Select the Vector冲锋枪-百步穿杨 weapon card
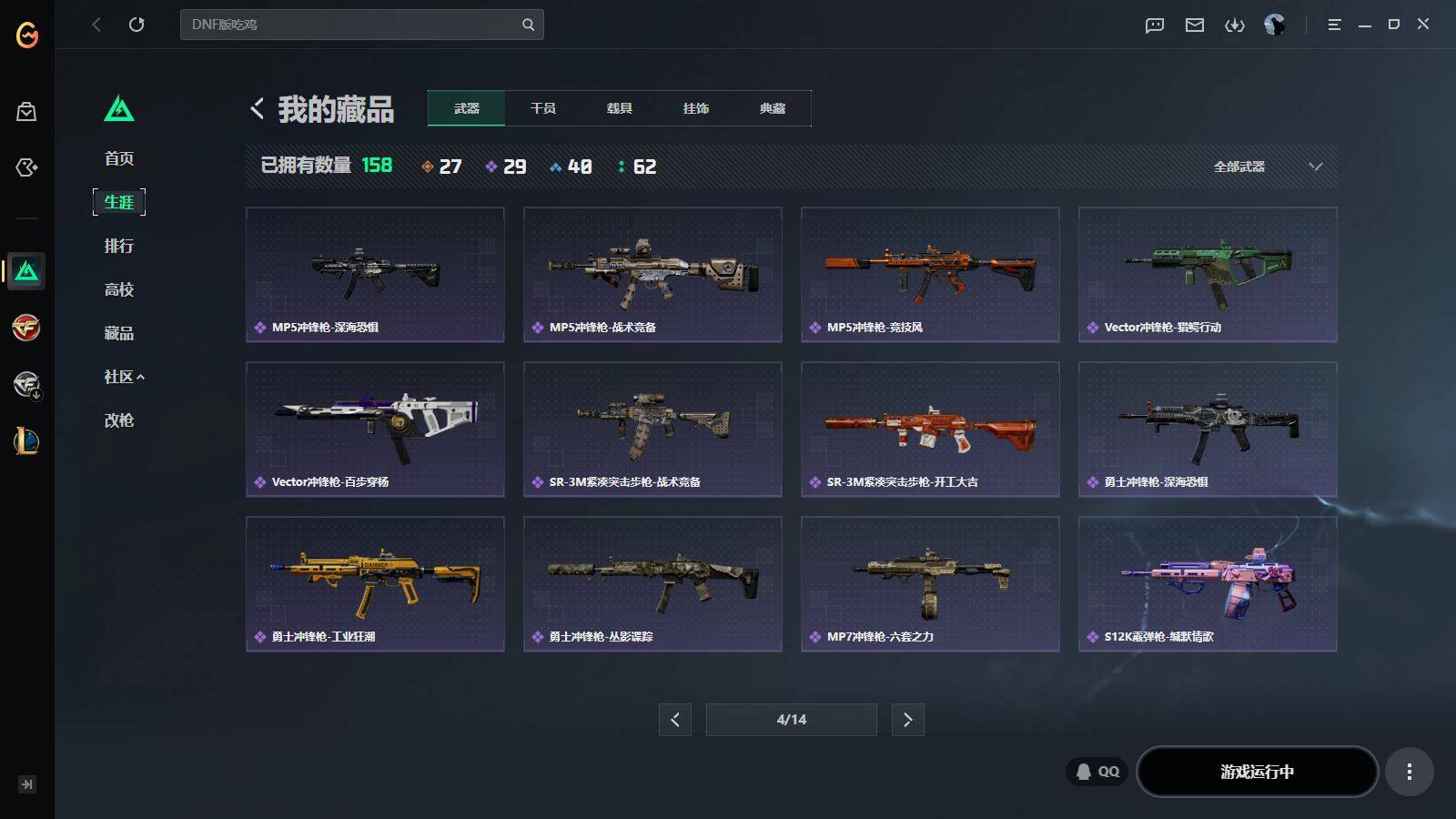Screen dimensions: 1456x819 (375, 430)
